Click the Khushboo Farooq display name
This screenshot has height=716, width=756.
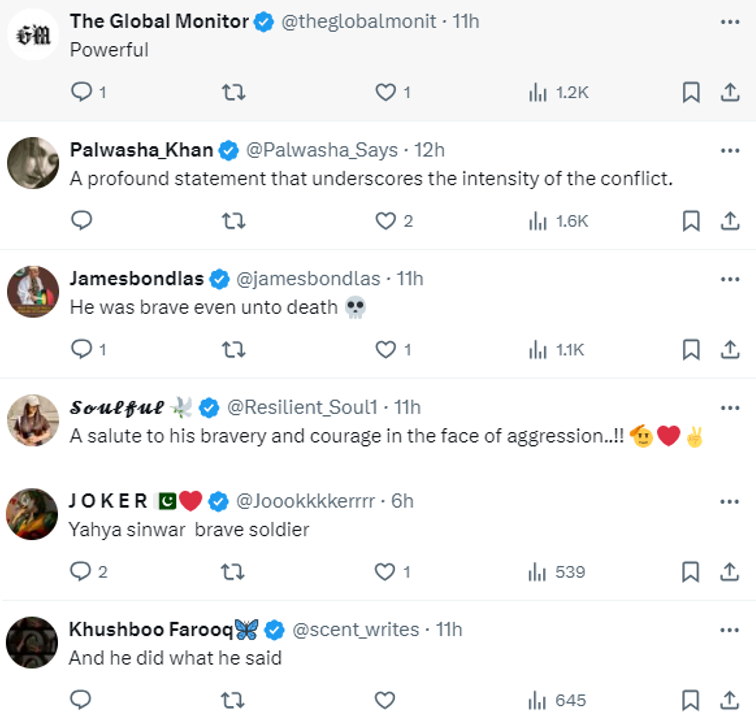(151, 629)
